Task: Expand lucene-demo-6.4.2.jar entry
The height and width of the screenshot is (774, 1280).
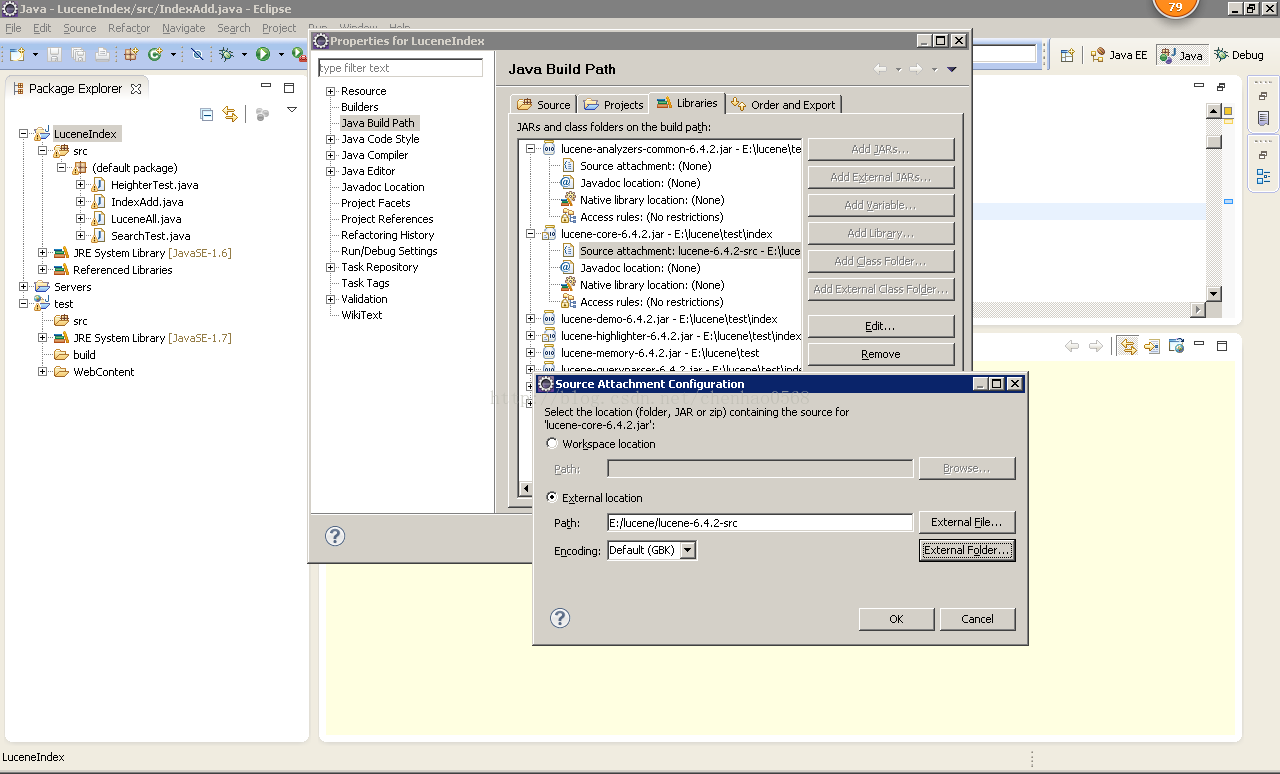Action: [531, 319]
